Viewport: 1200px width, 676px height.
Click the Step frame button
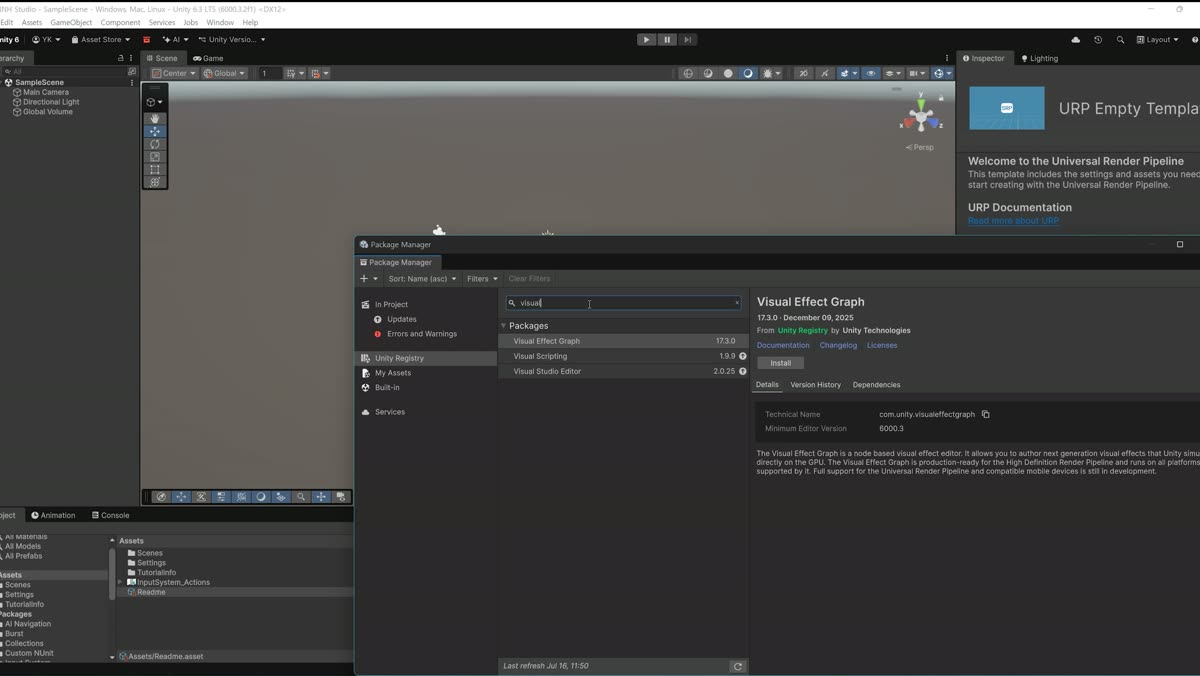pyautogui.click(x=688, y=39)
